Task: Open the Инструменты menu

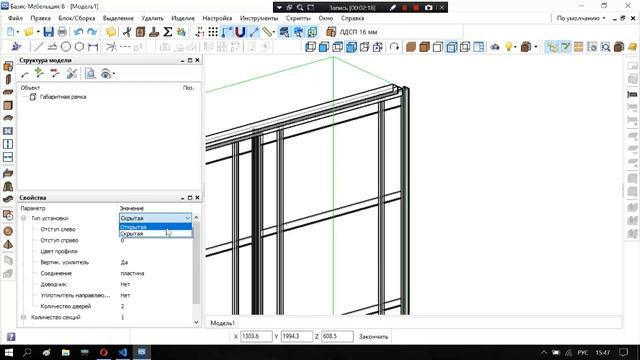Action: [259, 18]
